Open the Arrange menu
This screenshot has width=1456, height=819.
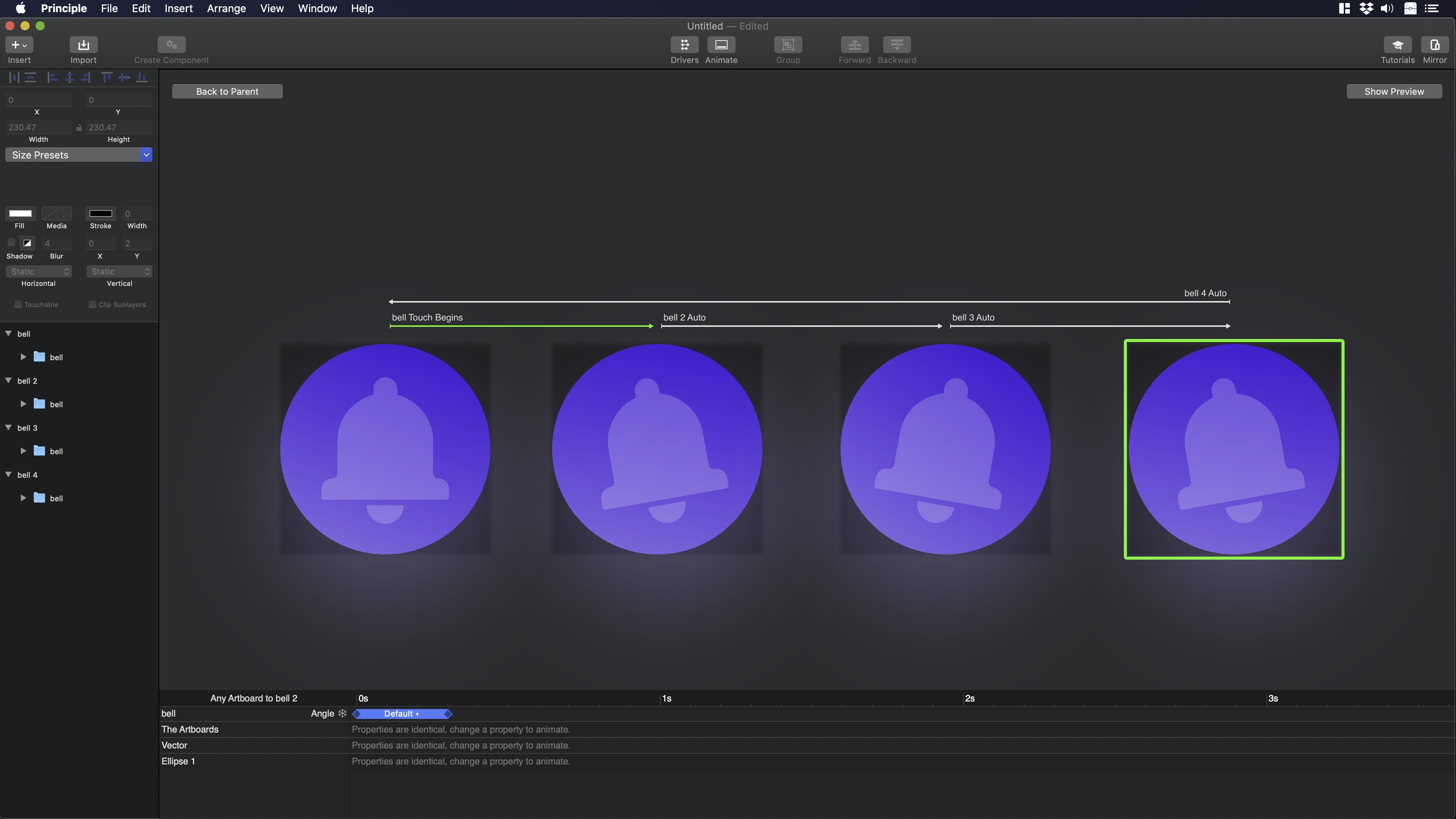click(x=226, y=8)
